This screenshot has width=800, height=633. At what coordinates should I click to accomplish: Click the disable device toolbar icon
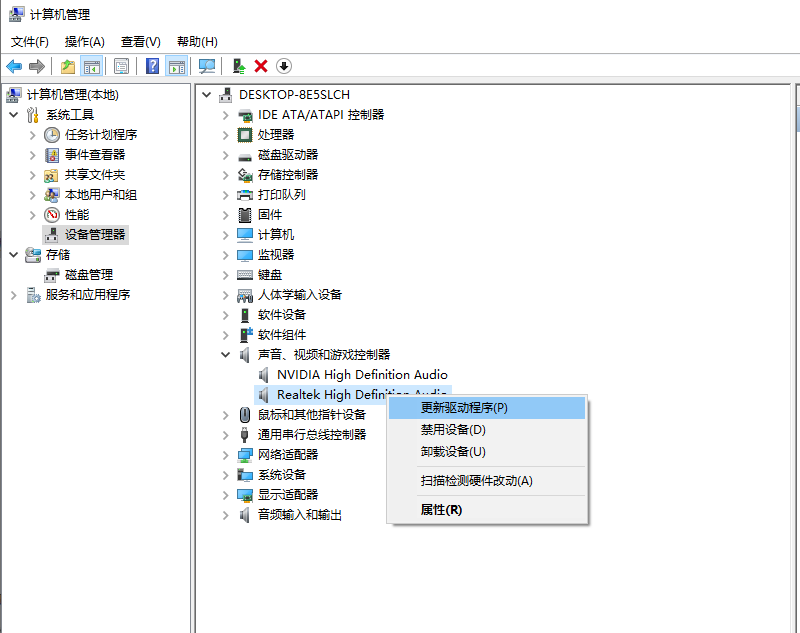pos(283,65)
